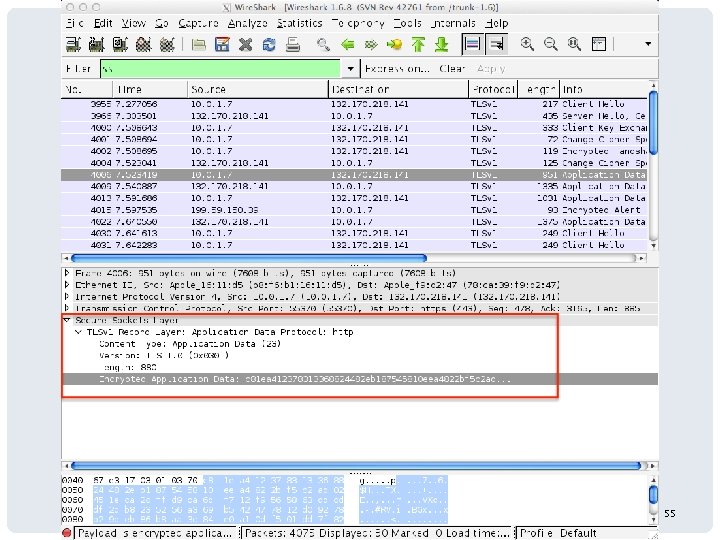
Task: Close the capture file via X icon
Action: click(x=246, y=45)
